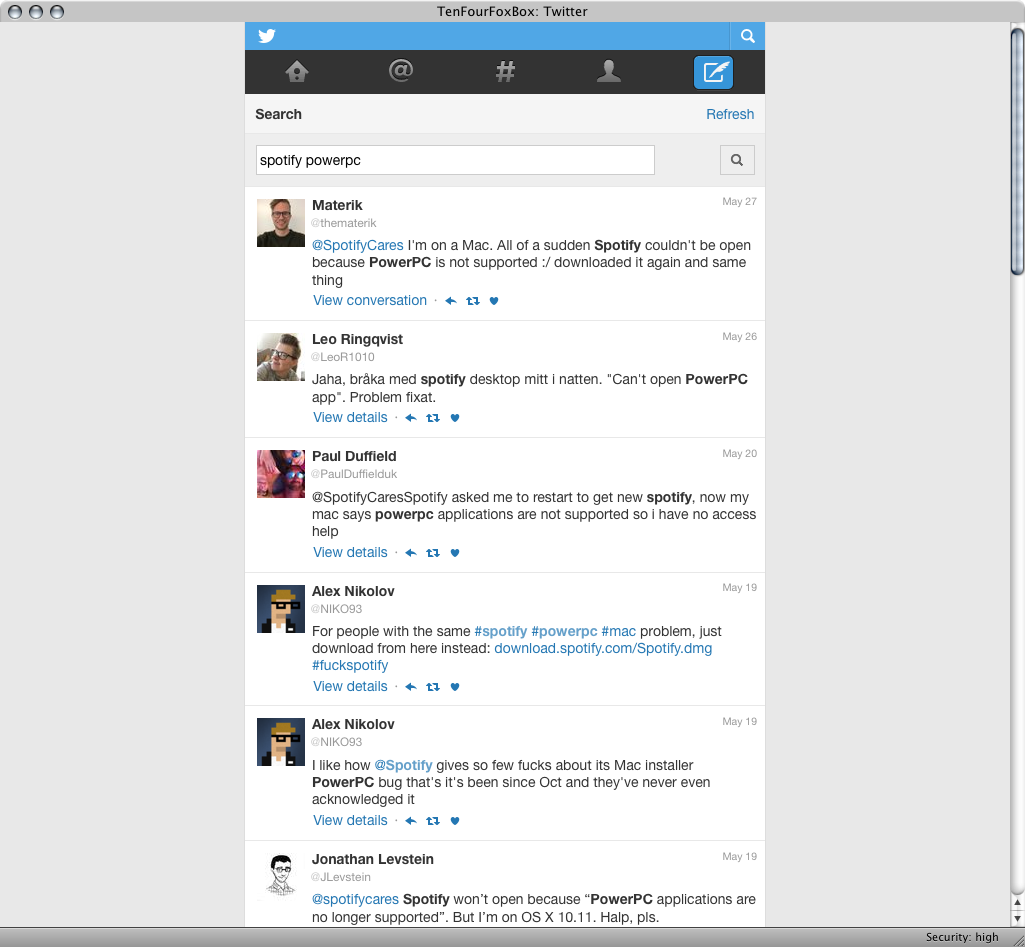Click the Twitter bird logo

[267, 35]
